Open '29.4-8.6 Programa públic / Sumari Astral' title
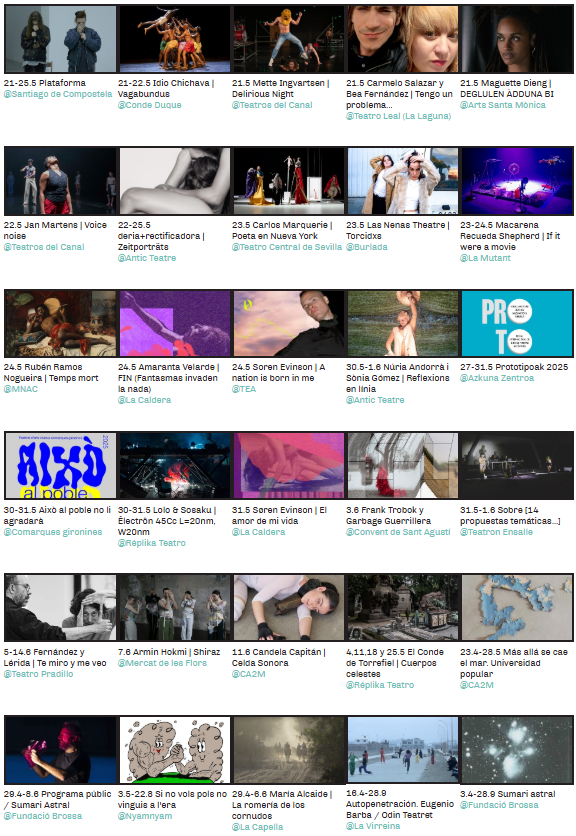This screenshot has height=836, width=576. (58, 800)
